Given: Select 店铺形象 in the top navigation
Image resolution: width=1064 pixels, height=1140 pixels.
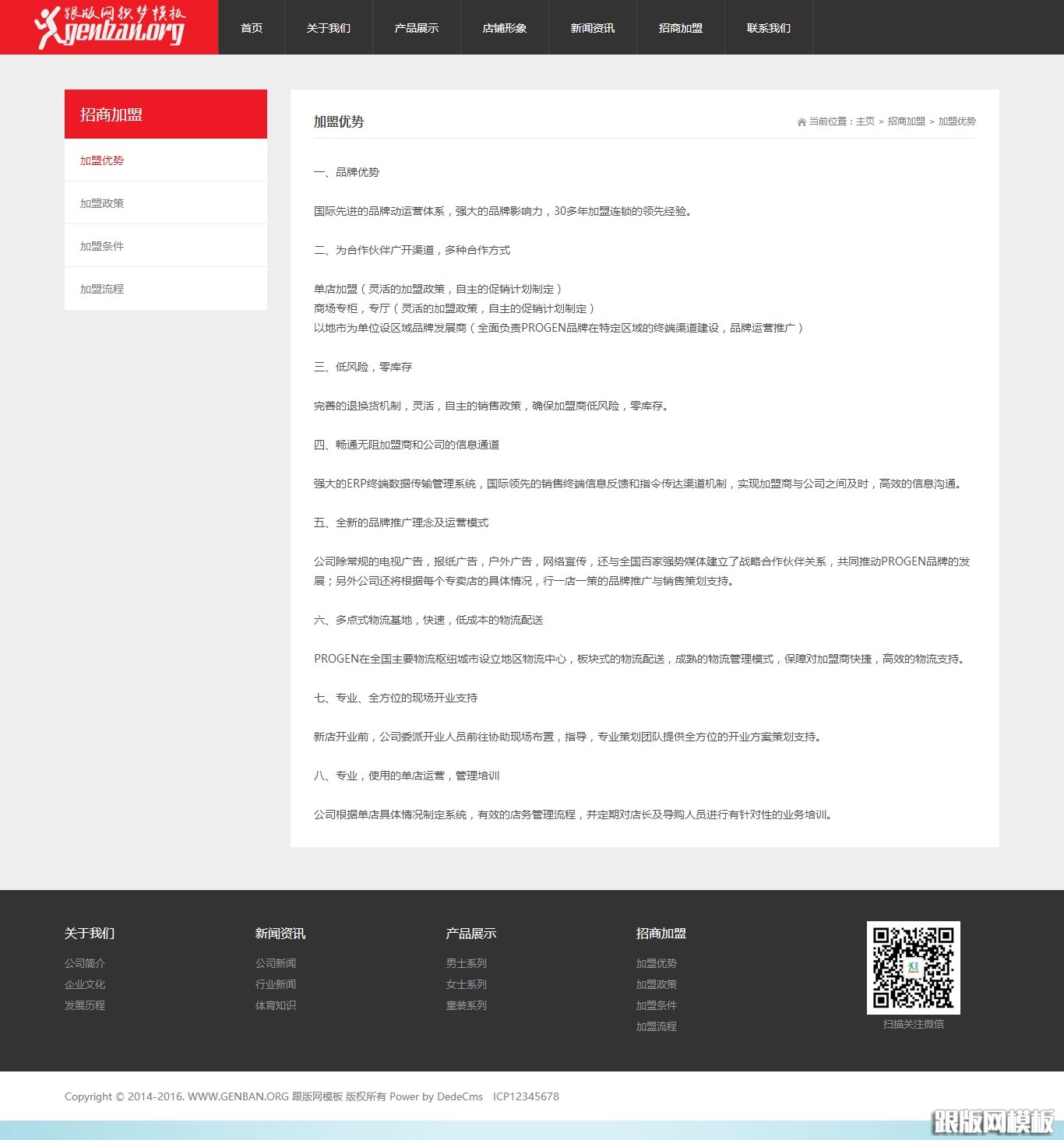Looking at the screenshot, I should [504, 28].
